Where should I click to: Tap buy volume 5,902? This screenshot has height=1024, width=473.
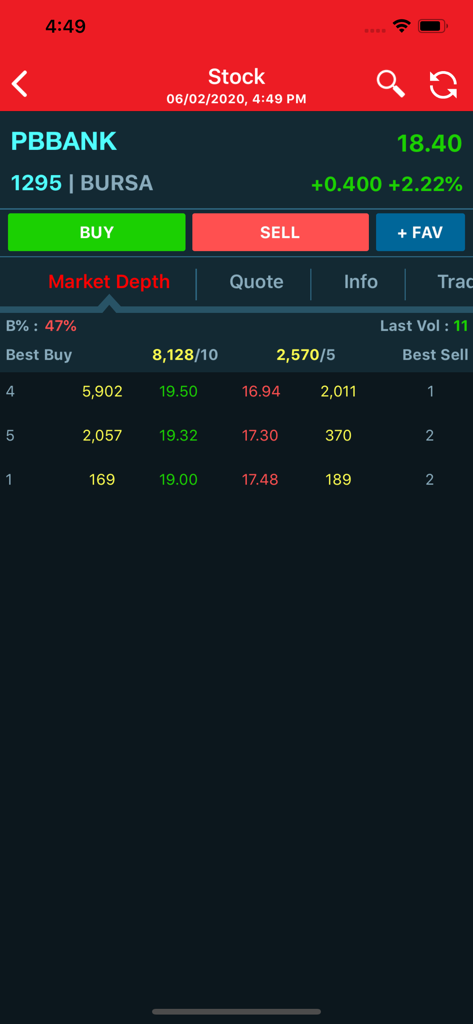[102, 392]
